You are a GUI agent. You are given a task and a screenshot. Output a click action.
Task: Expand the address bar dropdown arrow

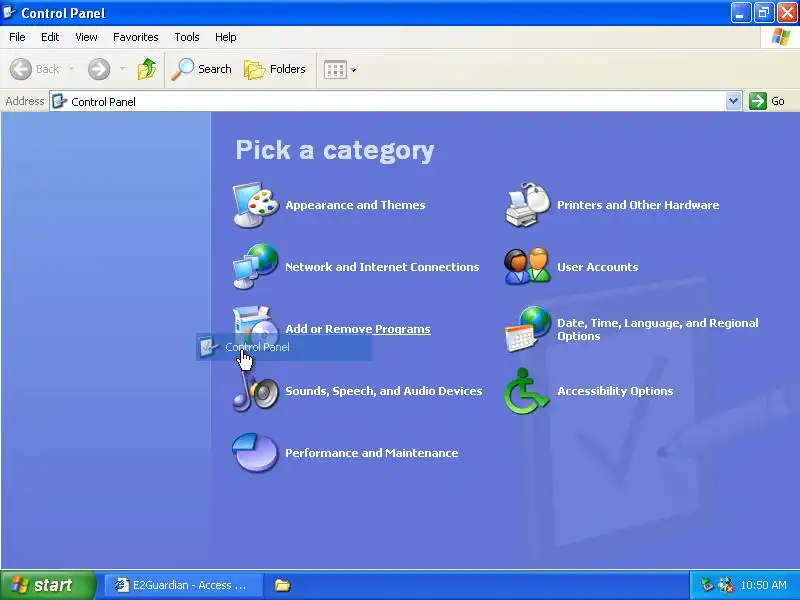(733, 101)
